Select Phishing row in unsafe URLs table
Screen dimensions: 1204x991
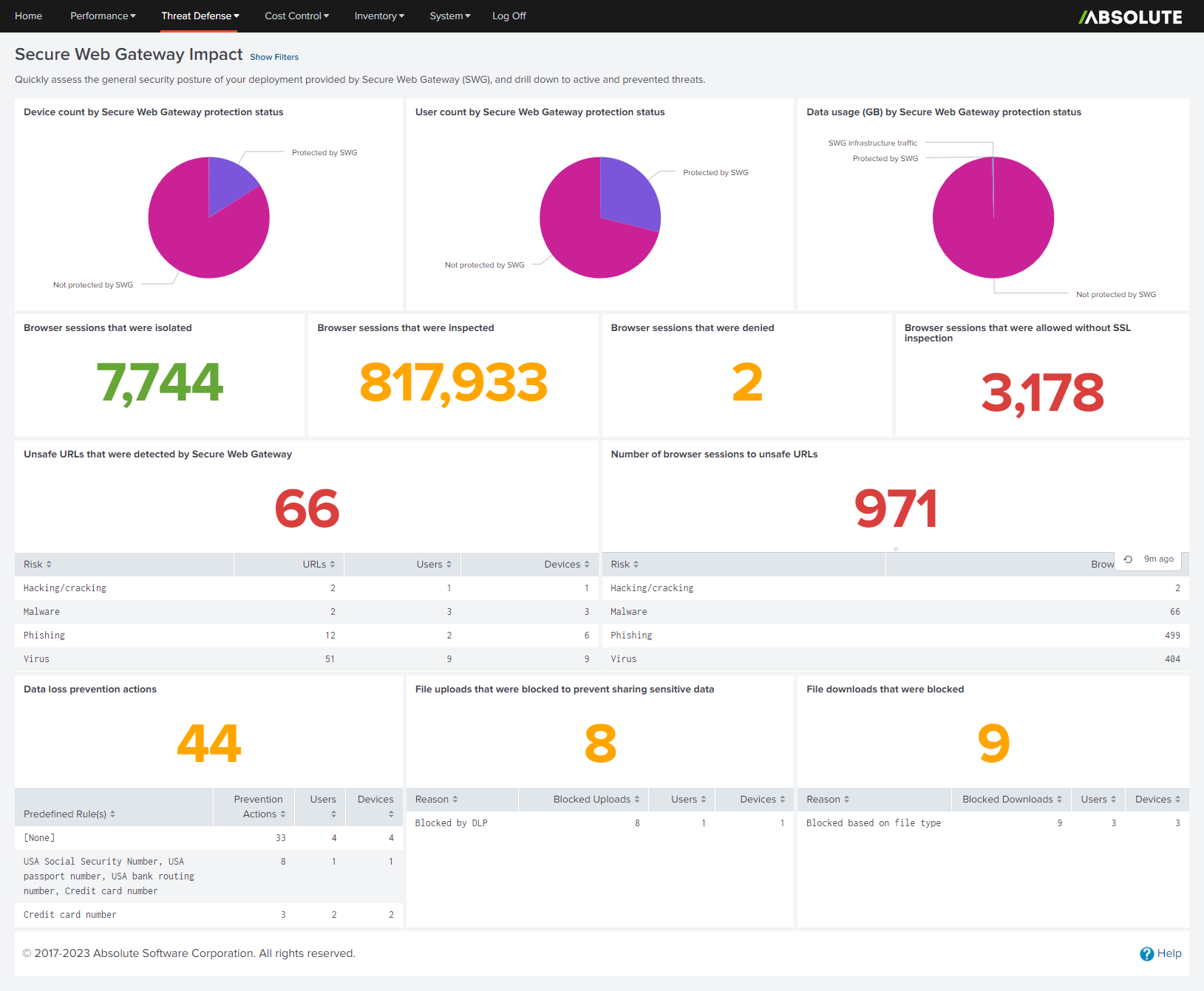click(307, 636)
